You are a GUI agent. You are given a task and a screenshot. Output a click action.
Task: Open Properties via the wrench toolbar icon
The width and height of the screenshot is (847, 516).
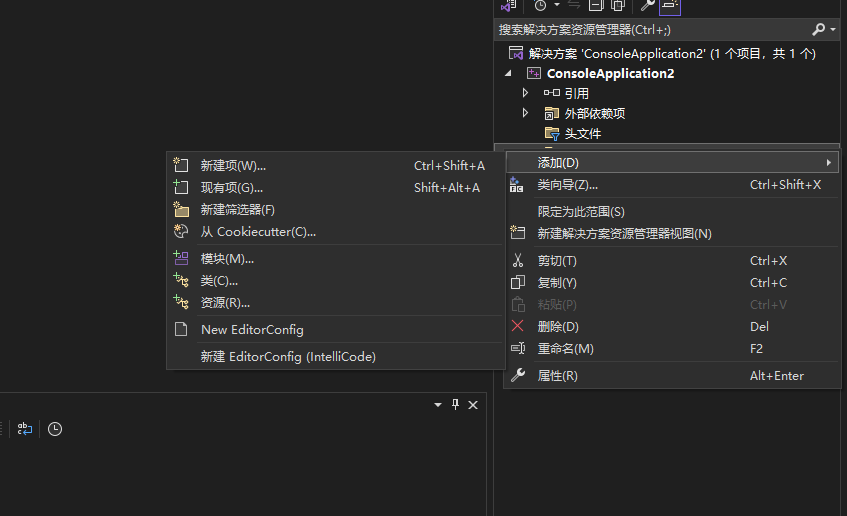pos(647,6)
